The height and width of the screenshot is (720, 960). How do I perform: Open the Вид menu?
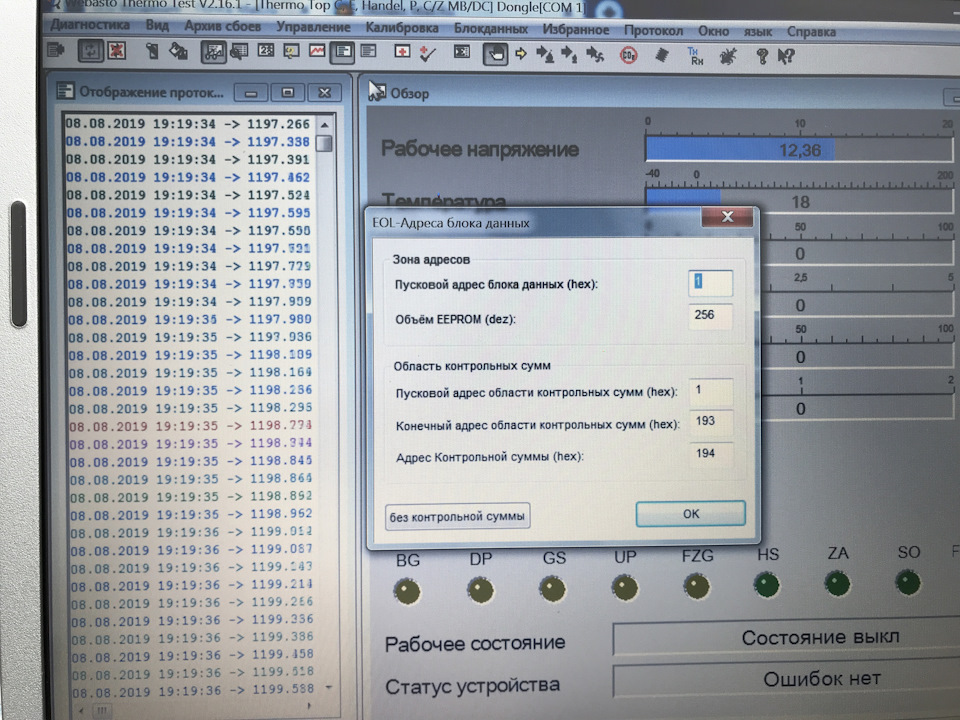(157, 25)
